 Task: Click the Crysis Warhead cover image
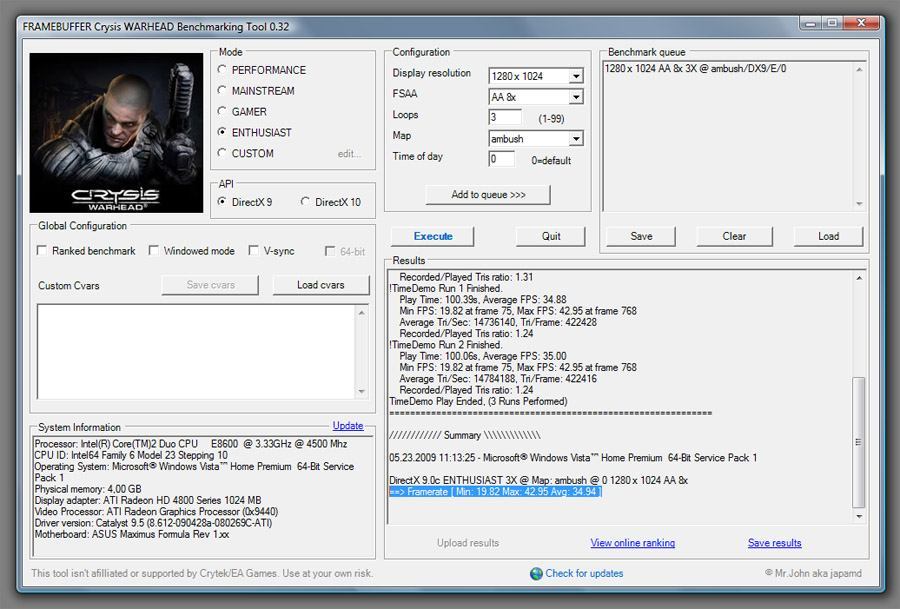pos(117,133)
